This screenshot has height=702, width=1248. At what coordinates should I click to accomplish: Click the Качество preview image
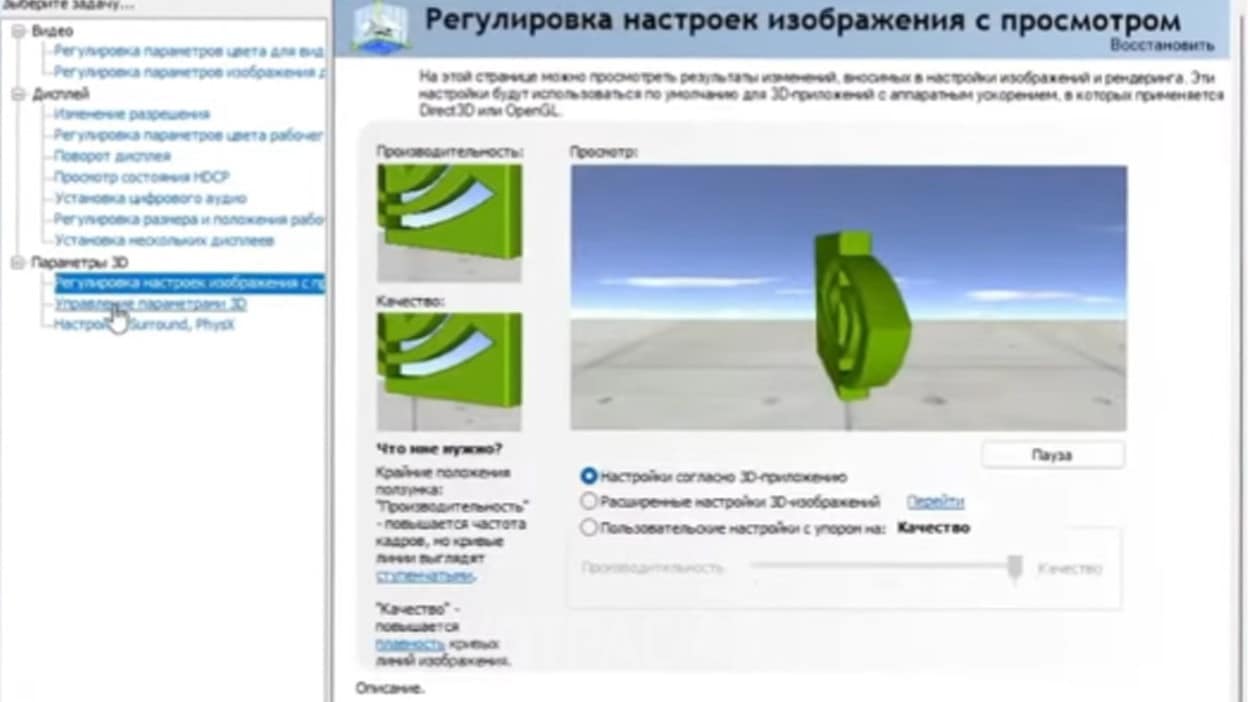(x=449, y=371)
